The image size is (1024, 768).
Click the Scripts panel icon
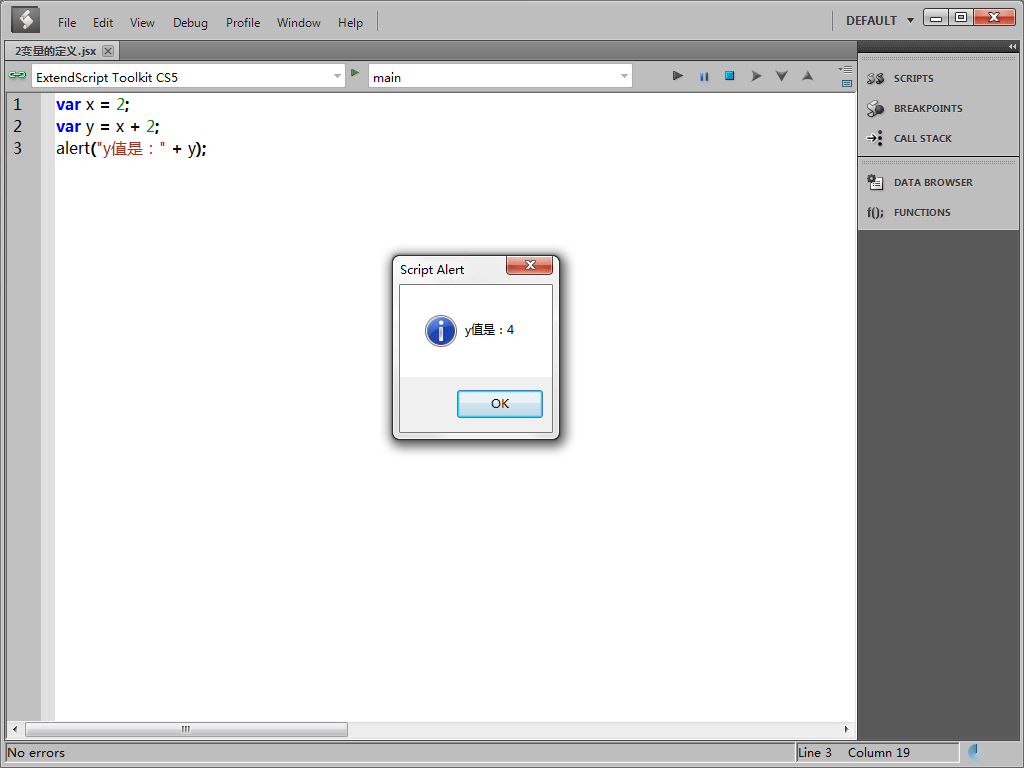coord(875,78)
